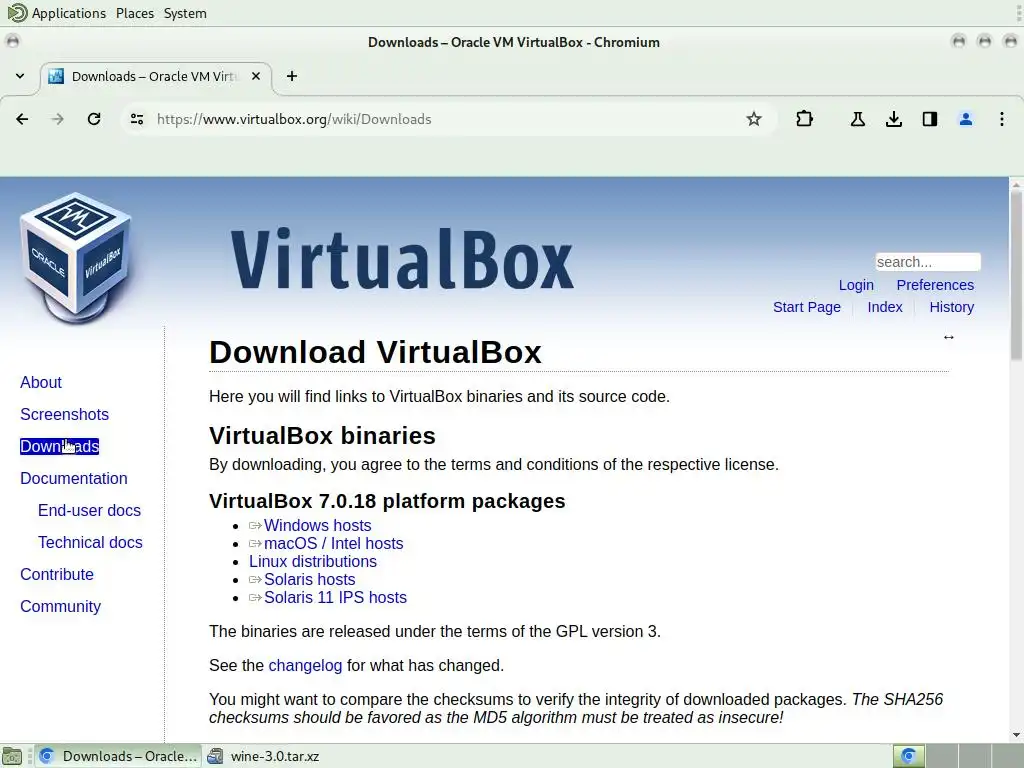The height and width of the screenshot is (768, 1024).
Task: Open the System menu
Action: (185, 13)
